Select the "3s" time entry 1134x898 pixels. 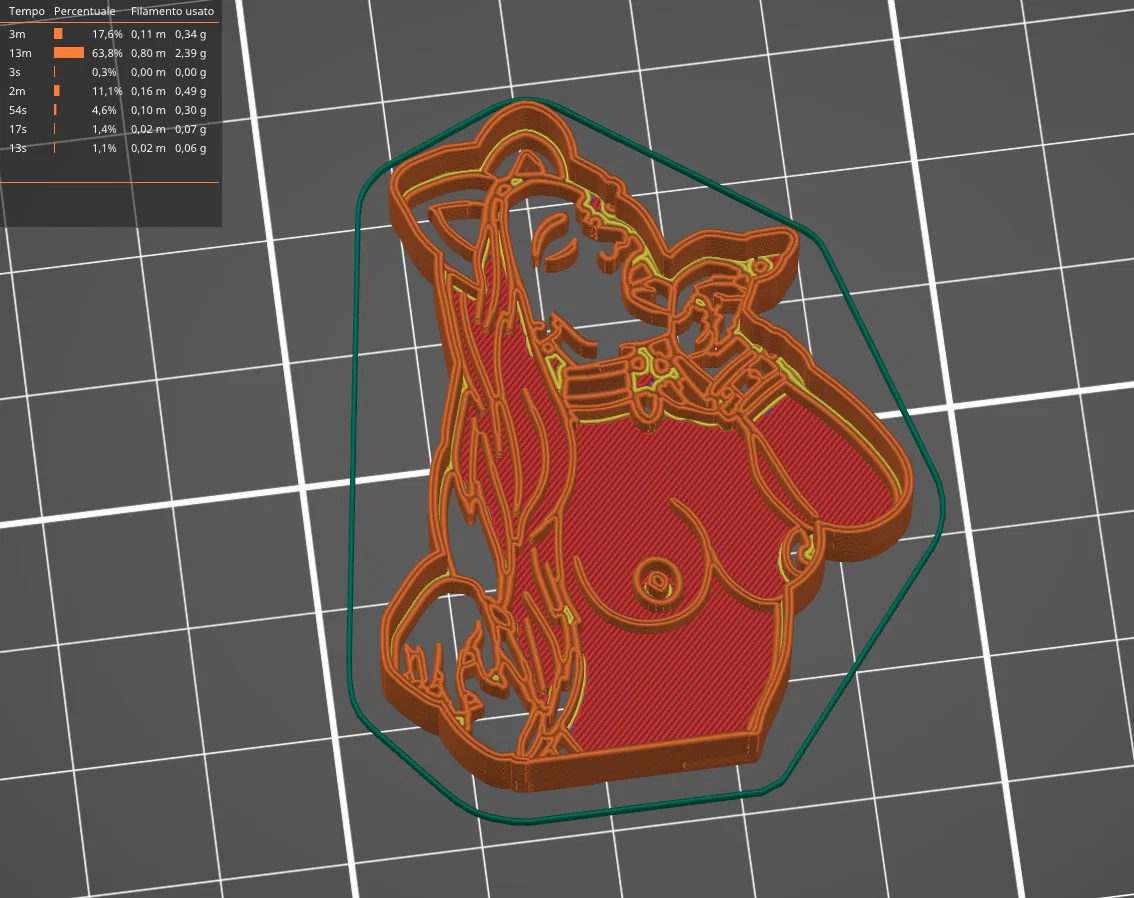(x=14, y=72)
